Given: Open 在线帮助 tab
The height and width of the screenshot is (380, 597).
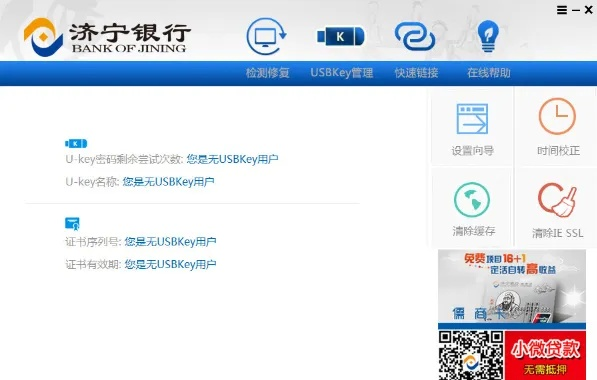Looking at the screenshot, I should tap(489, 73).
